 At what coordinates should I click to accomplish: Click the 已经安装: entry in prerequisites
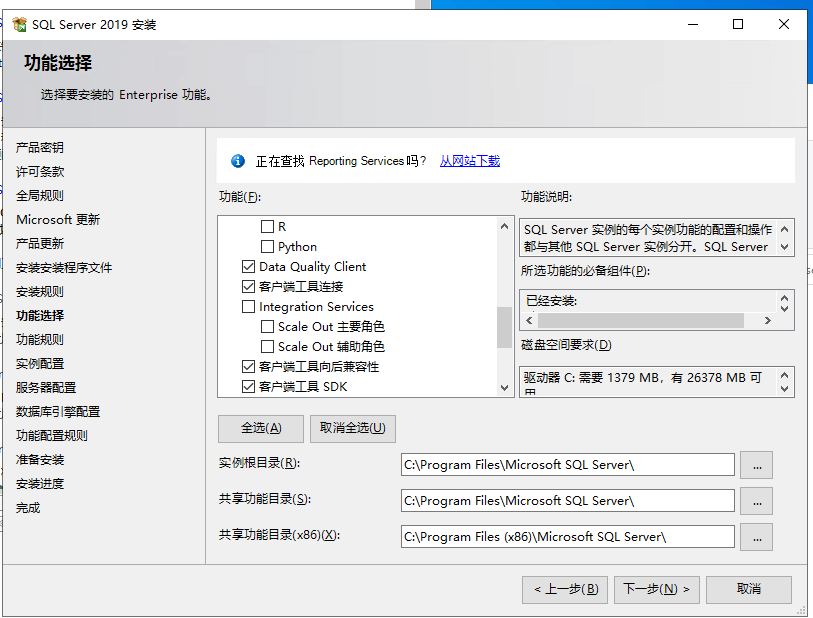[x=552, y=301]
